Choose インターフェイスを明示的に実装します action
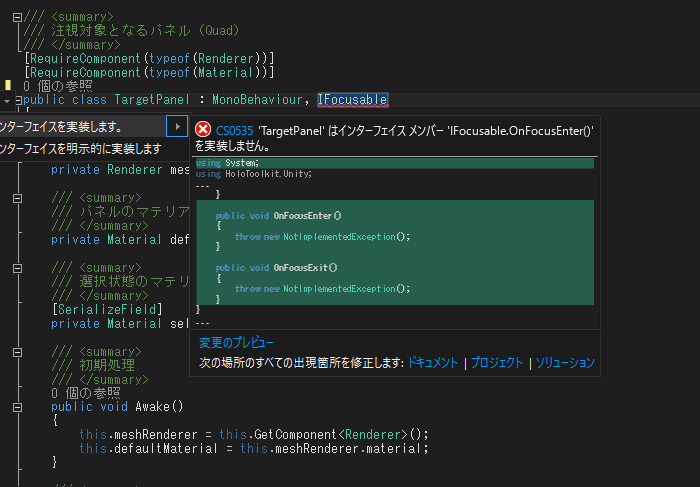This screenshot has width=700, height=487. click(94, 149)
